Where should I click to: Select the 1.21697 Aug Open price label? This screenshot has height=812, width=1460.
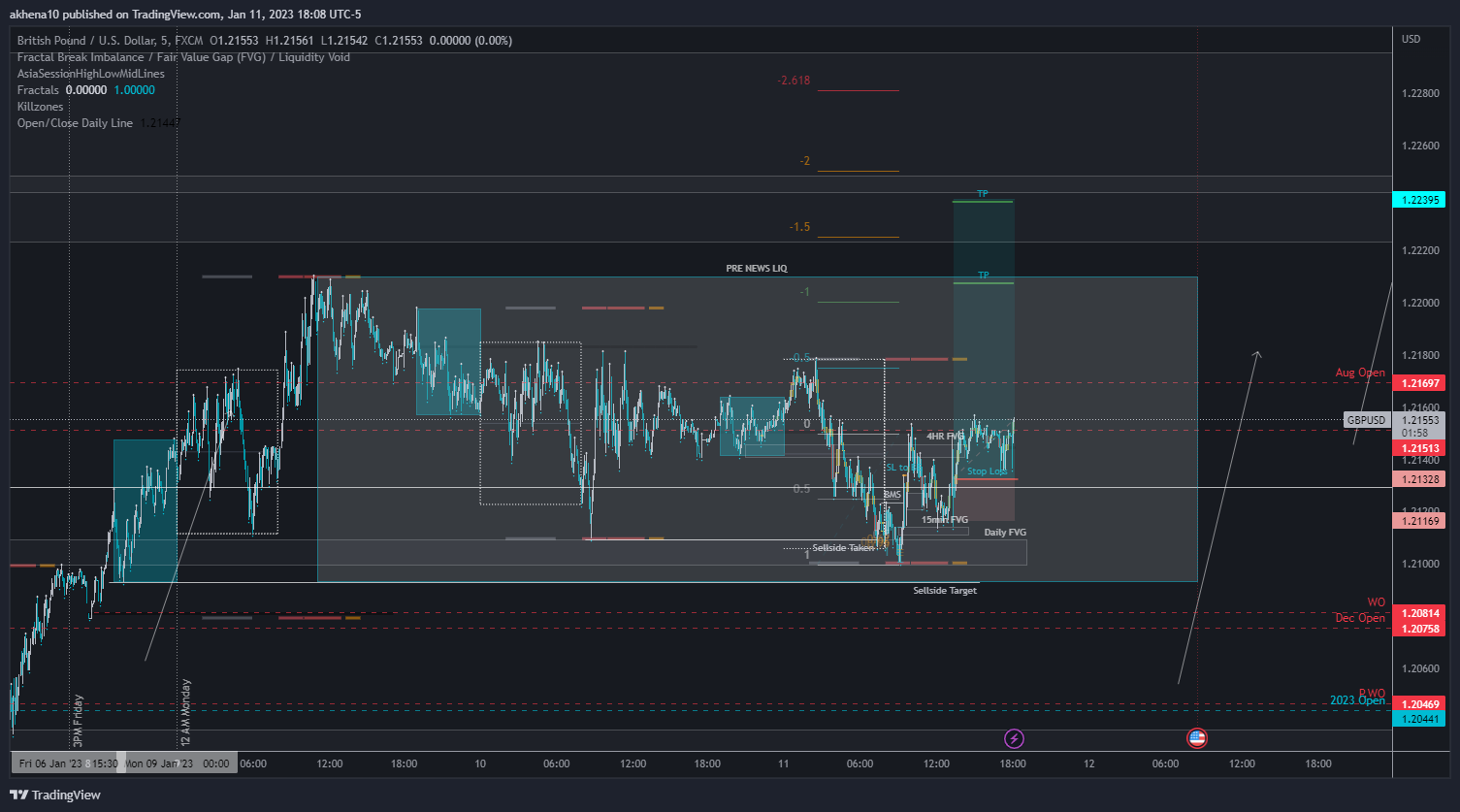pyautogui.click(x=1418, y=383)
